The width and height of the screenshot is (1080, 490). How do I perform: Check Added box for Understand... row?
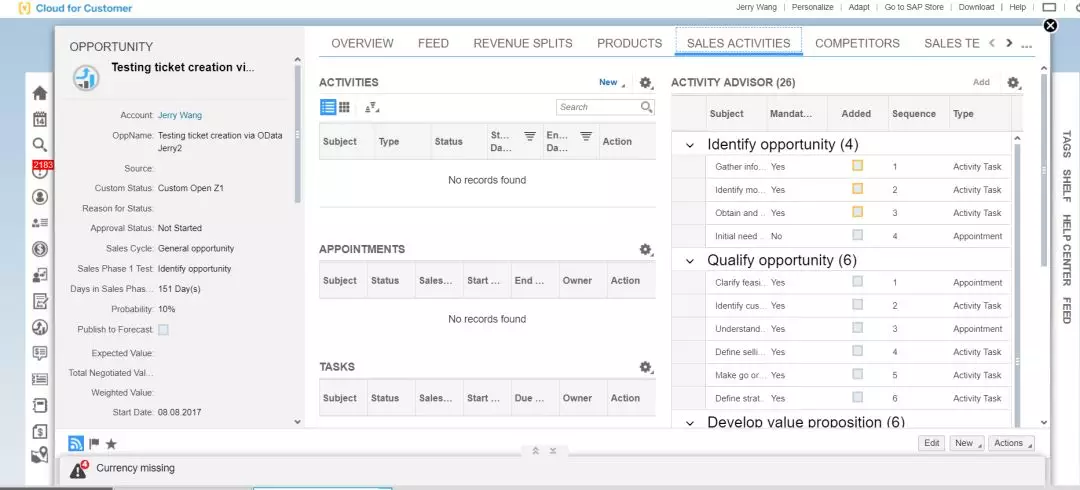click(858, 328)
